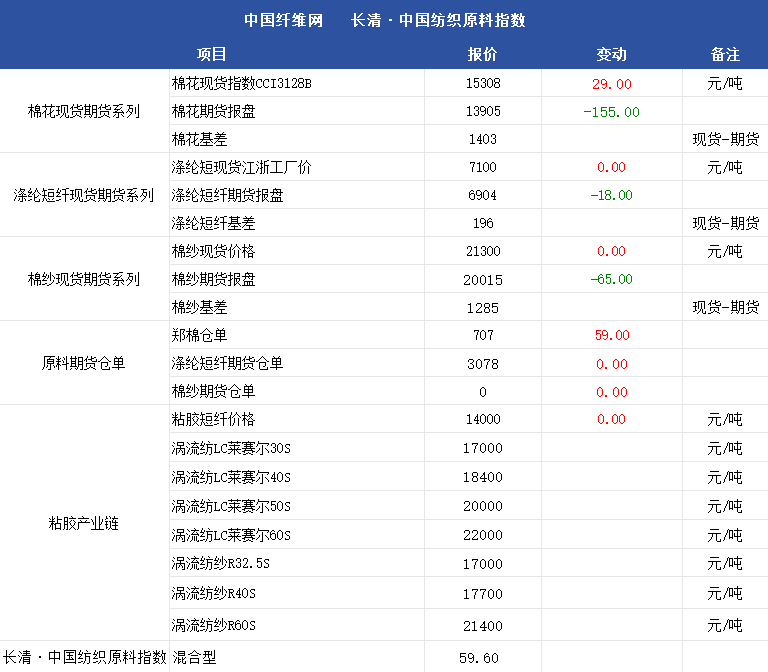Click the 中国纤维网 title text
The height and width of the screenshot is (672, 768).
pyautogui.click(x=284, y=20)
